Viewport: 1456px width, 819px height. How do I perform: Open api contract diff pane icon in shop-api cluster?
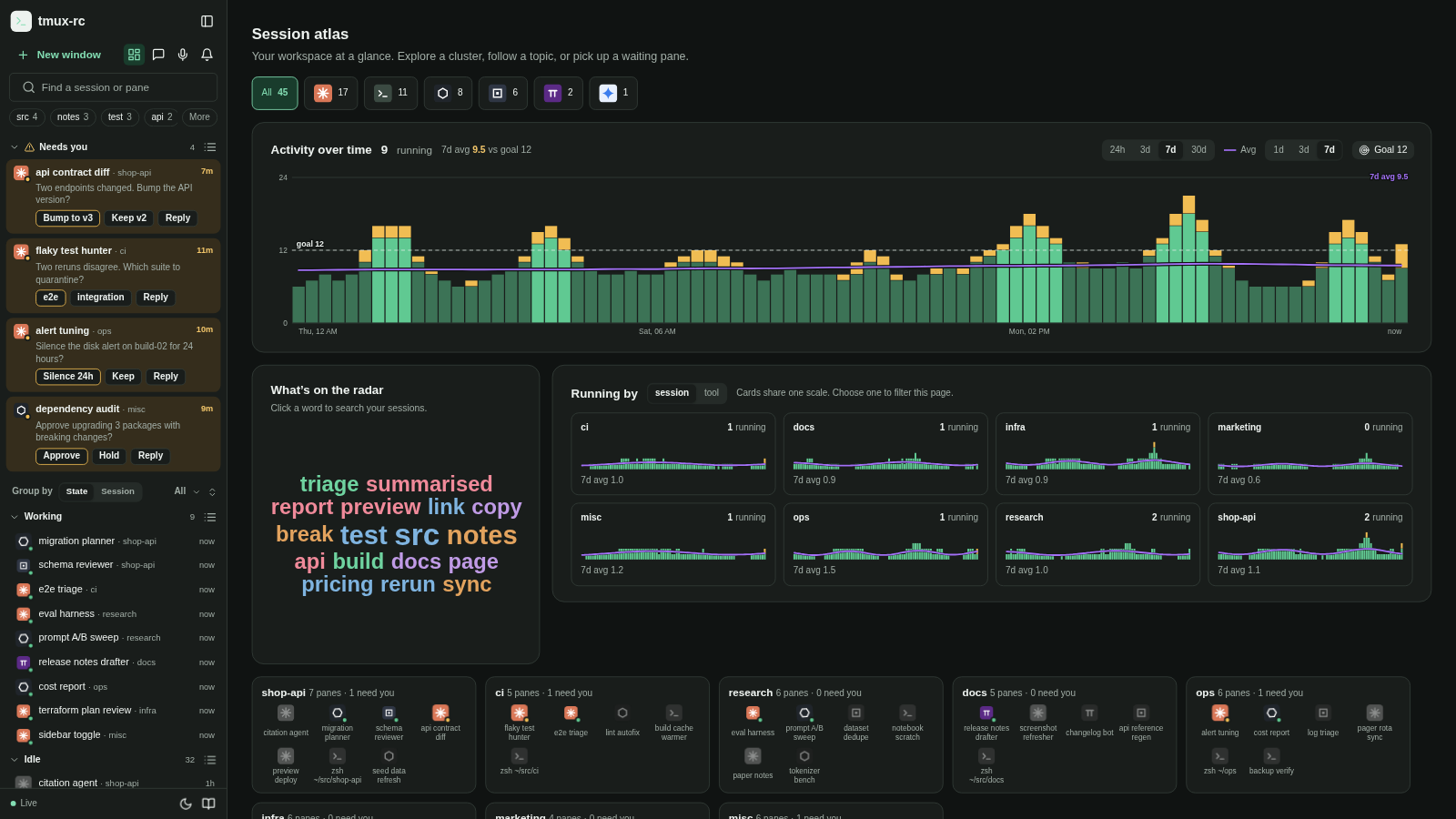point(440,713)
